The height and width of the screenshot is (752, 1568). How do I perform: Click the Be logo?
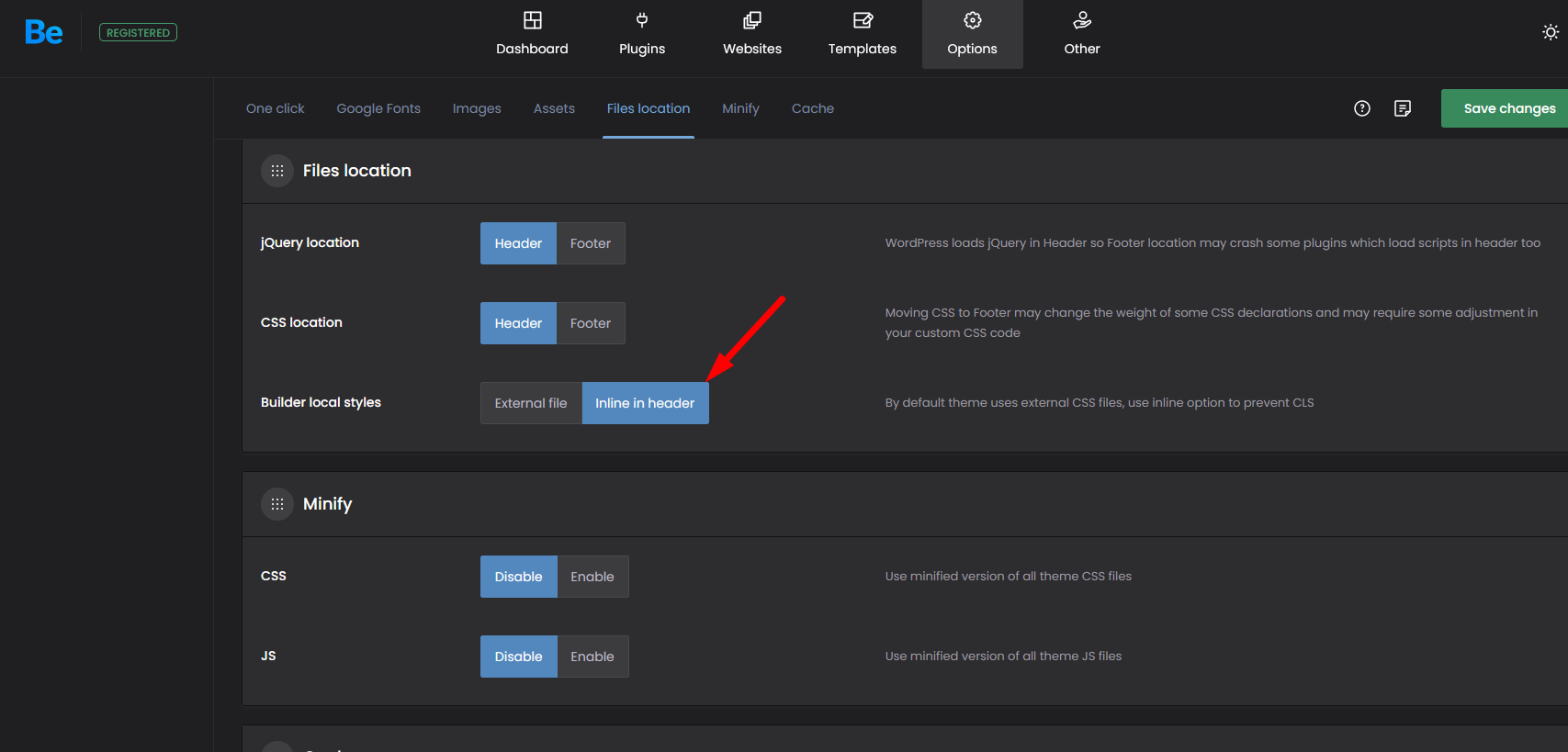pyautogui.click(x=43, y=33)
